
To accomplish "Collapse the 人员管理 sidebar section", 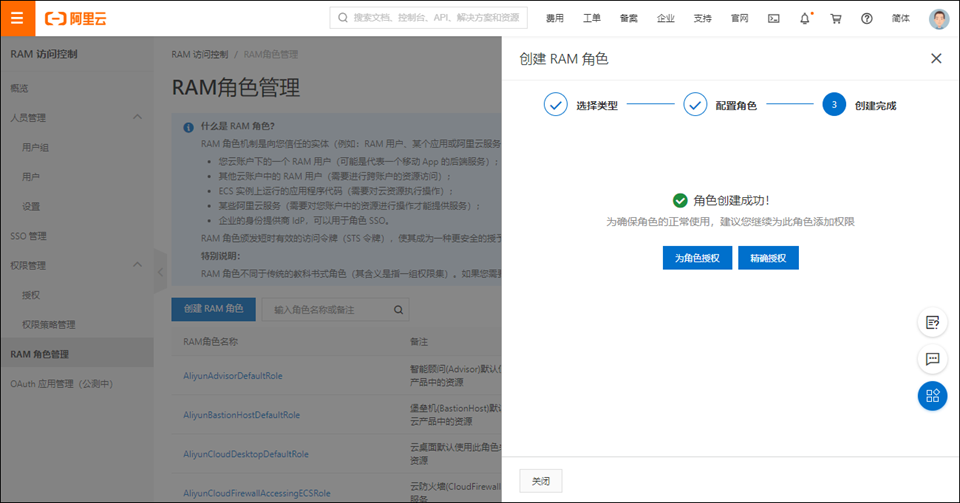I will pos(137,118).
